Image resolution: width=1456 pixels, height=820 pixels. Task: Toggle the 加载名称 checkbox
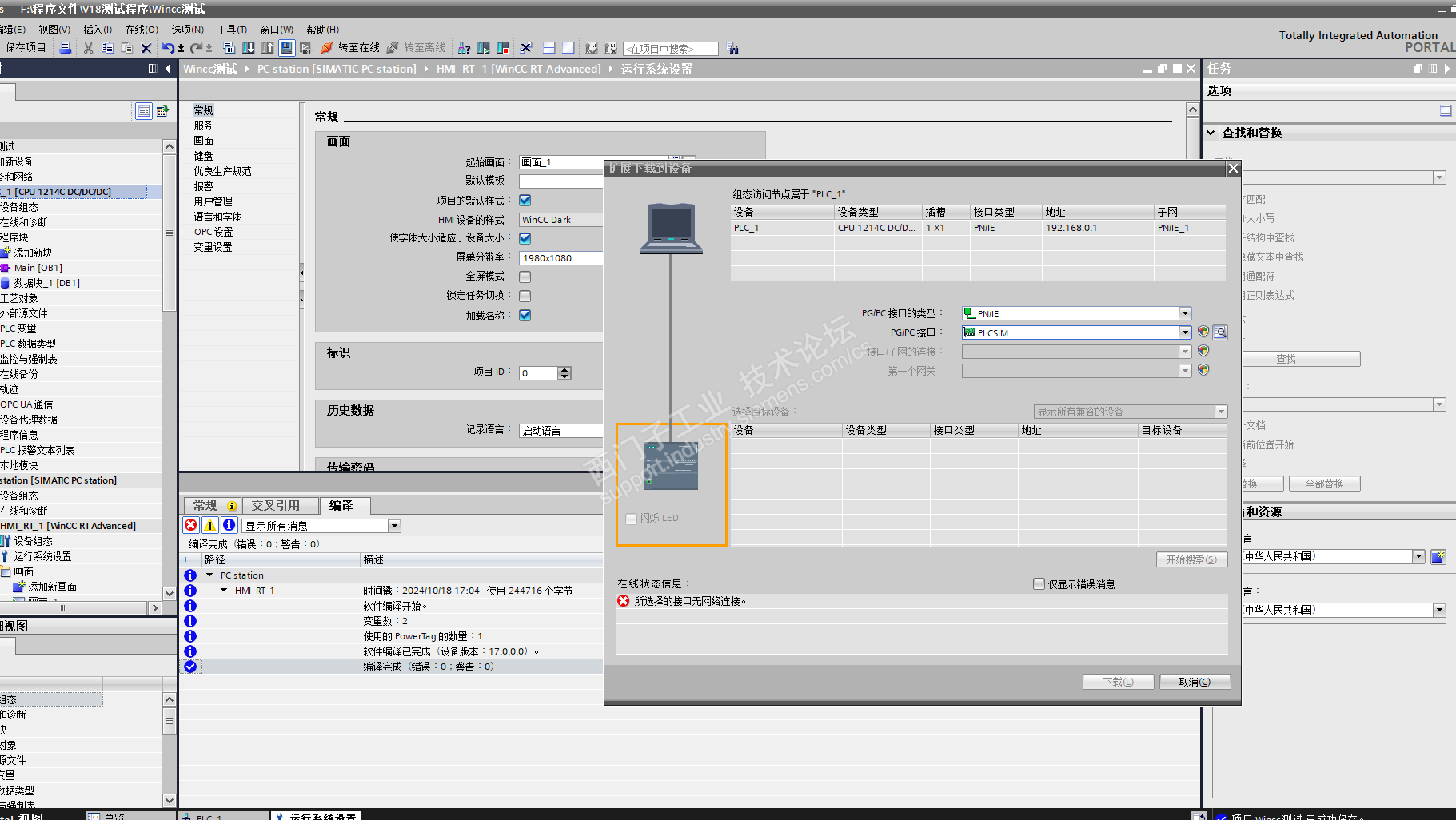point(525,315)
